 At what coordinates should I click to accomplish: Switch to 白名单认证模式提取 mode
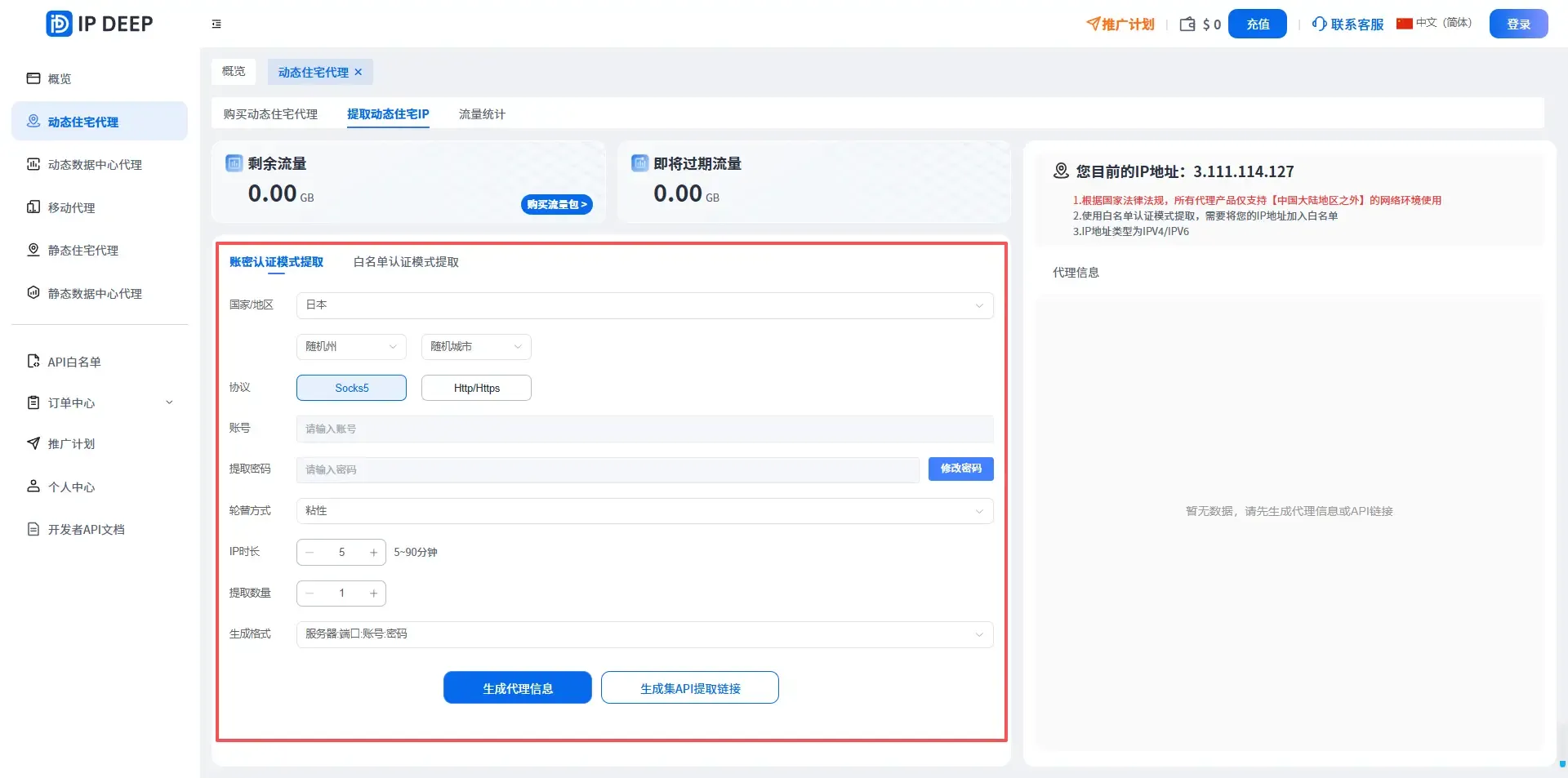405,262
